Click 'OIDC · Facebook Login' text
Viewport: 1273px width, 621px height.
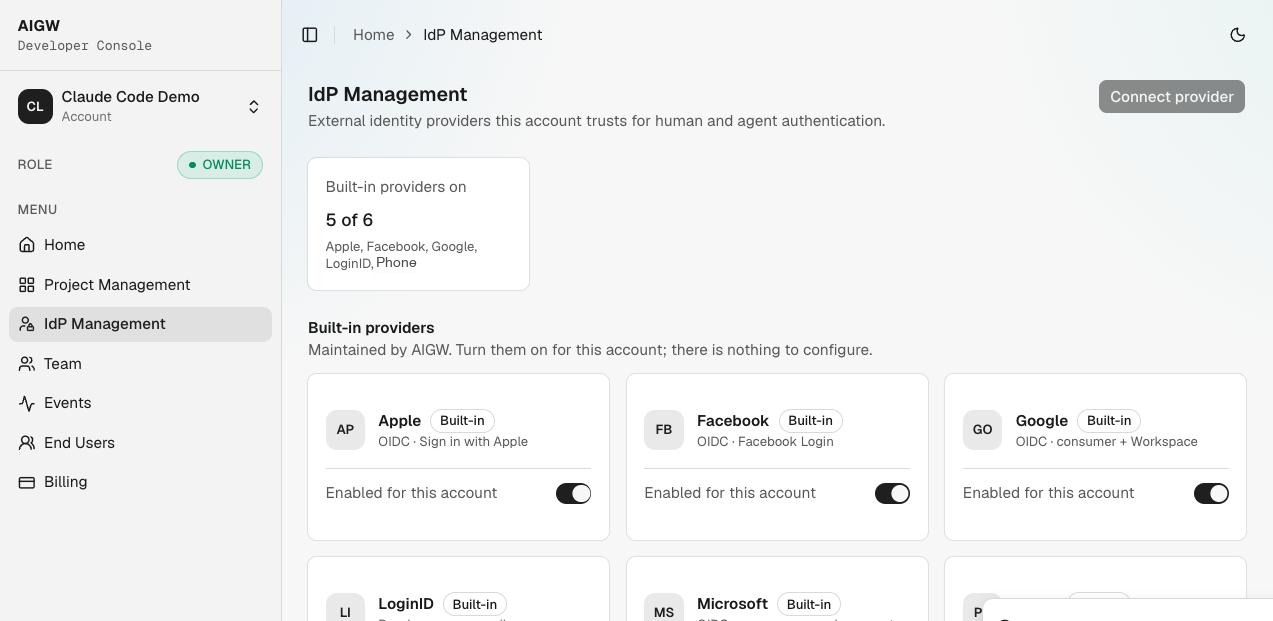coord(765,442)
